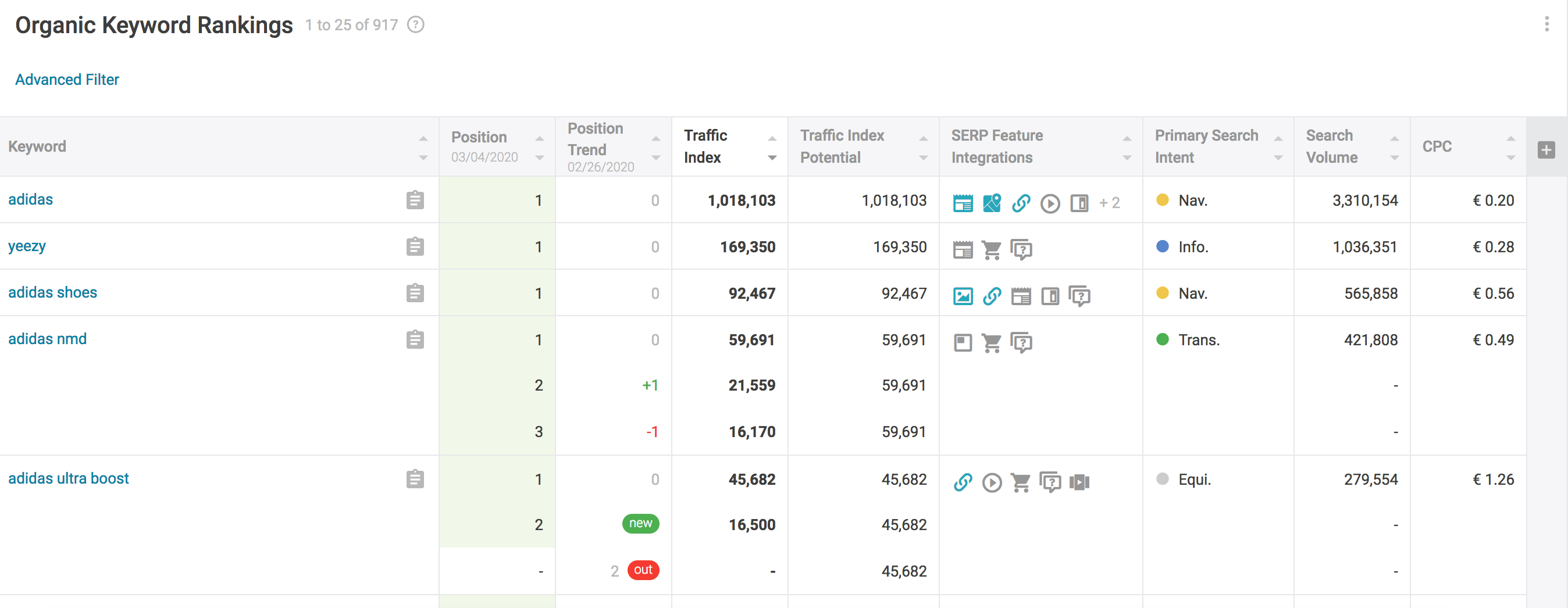Viewport: 1568px width, 608px height.
Task: Click the green new badge
Action: (640, 523)
